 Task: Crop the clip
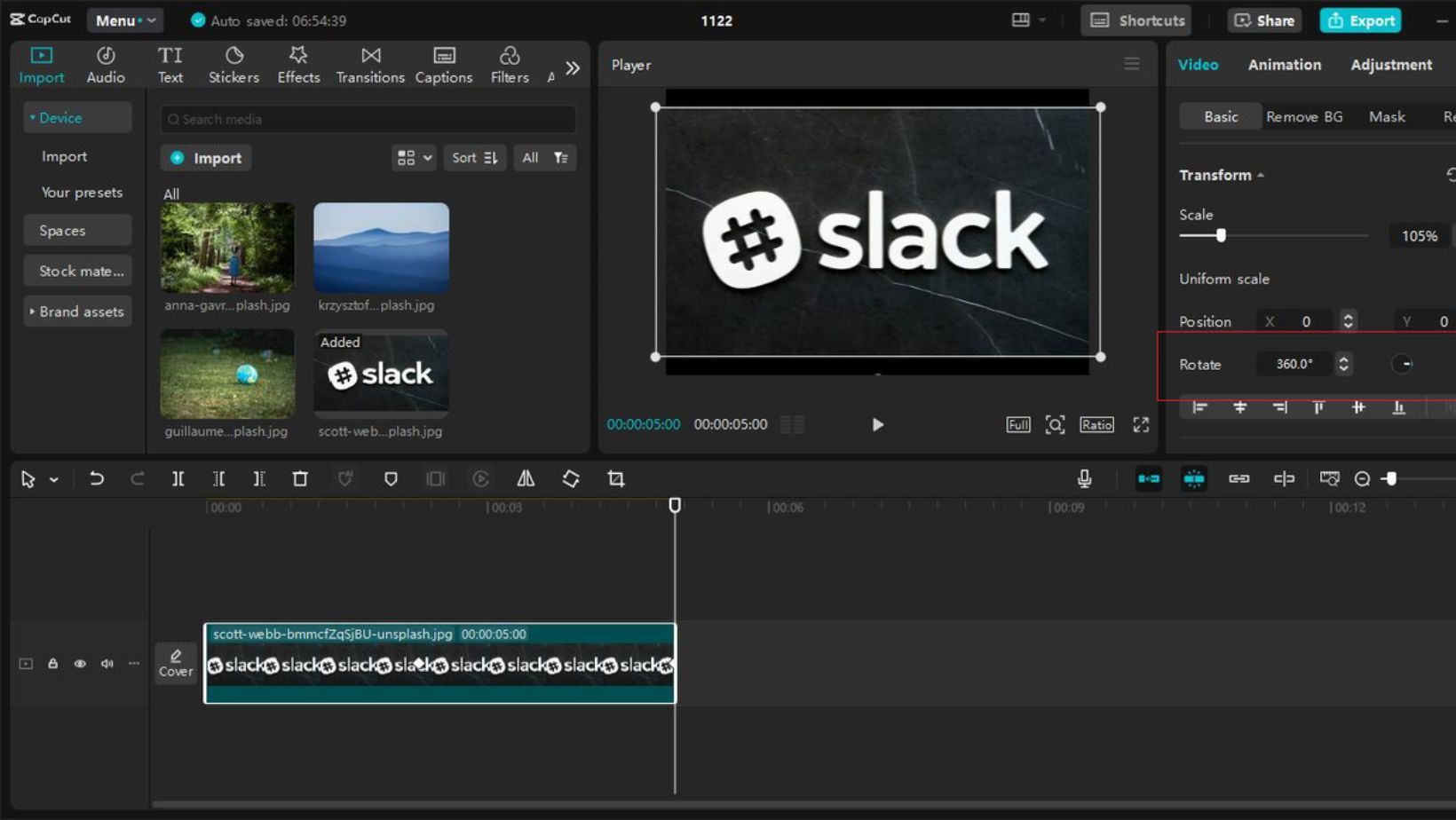pos(616,479)
